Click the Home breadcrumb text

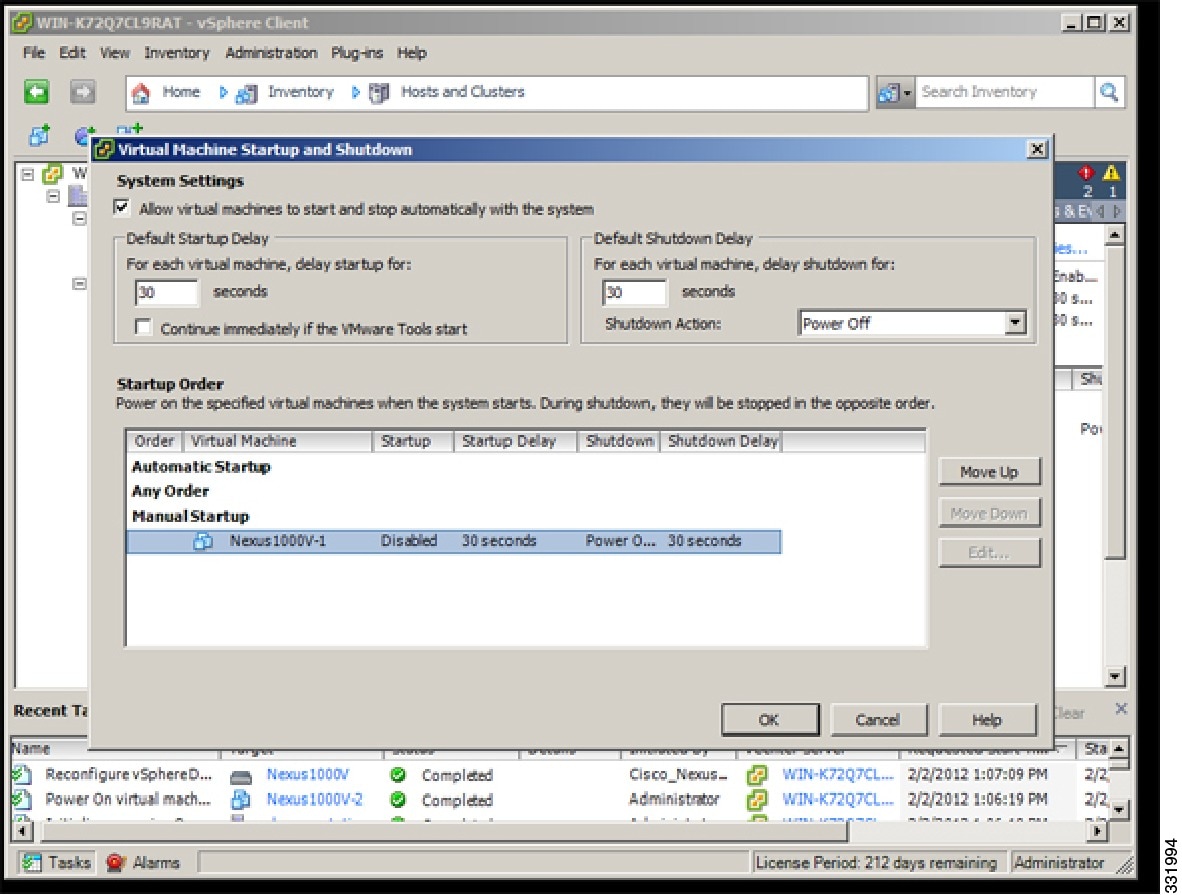click(x=181, y=92)
